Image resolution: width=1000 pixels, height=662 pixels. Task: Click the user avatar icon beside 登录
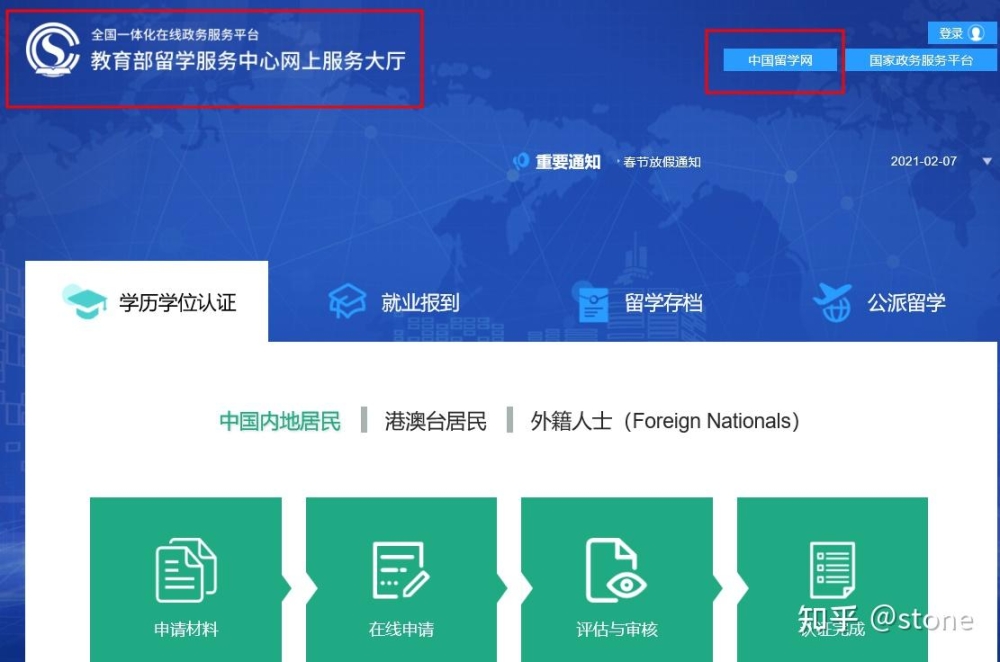(x=976, y=33)
